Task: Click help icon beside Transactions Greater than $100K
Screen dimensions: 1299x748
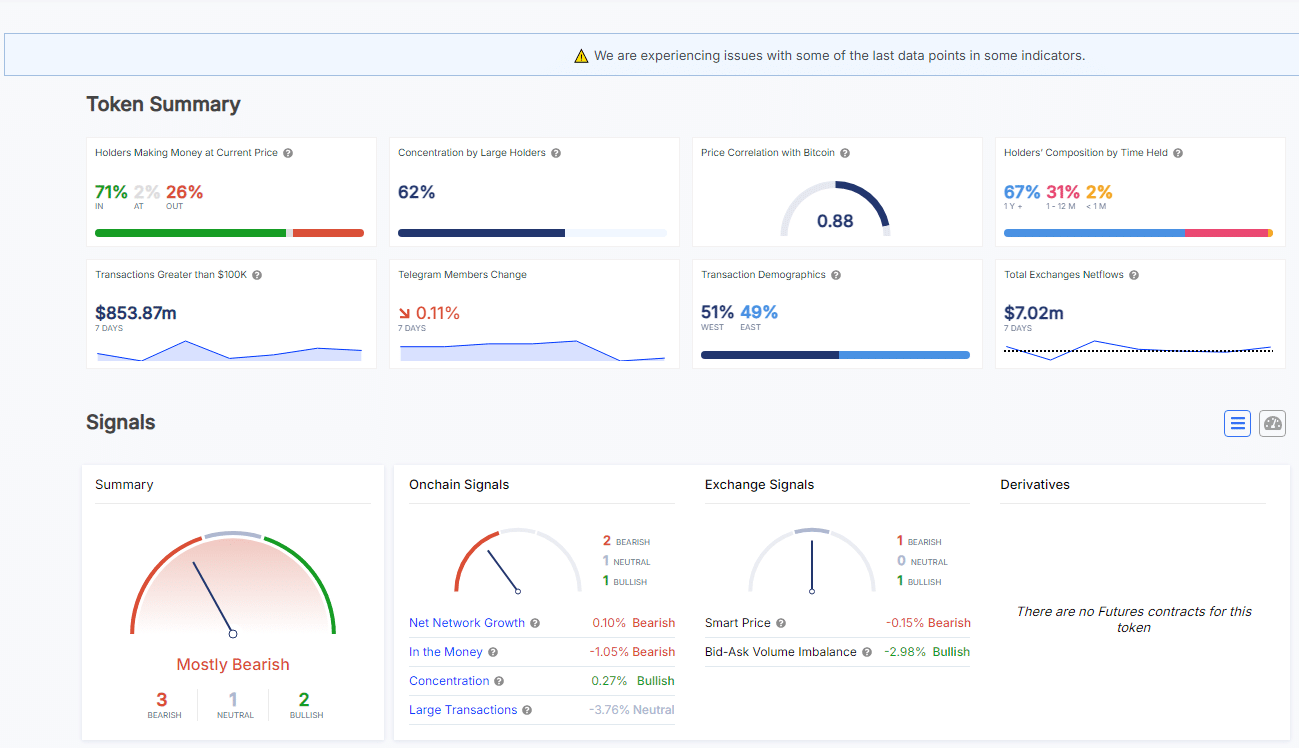Action: coord(257,275)
